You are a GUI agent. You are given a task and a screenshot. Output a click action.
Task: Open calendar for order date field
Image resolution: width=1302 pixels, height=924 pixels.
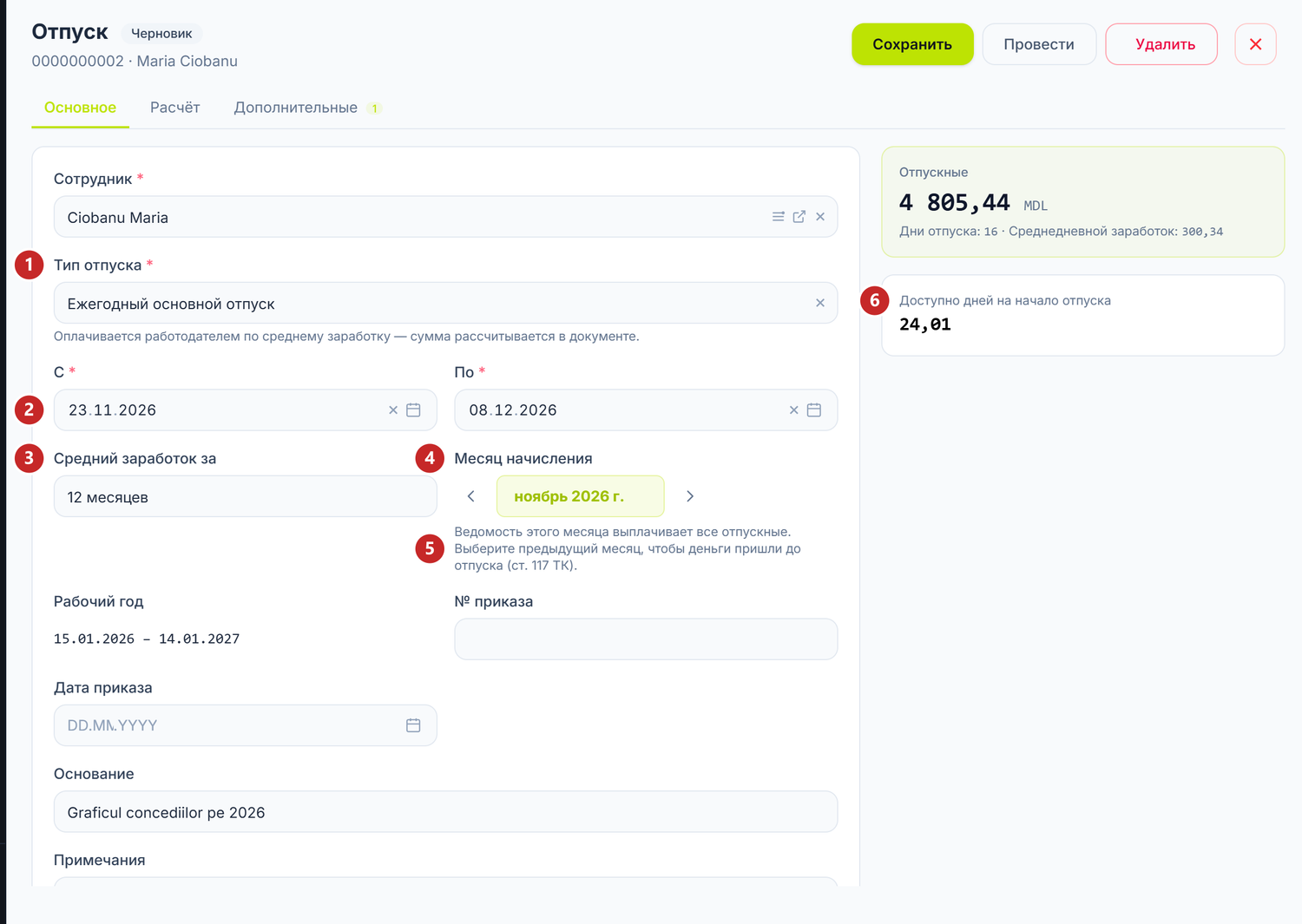(x=413, y=725)
